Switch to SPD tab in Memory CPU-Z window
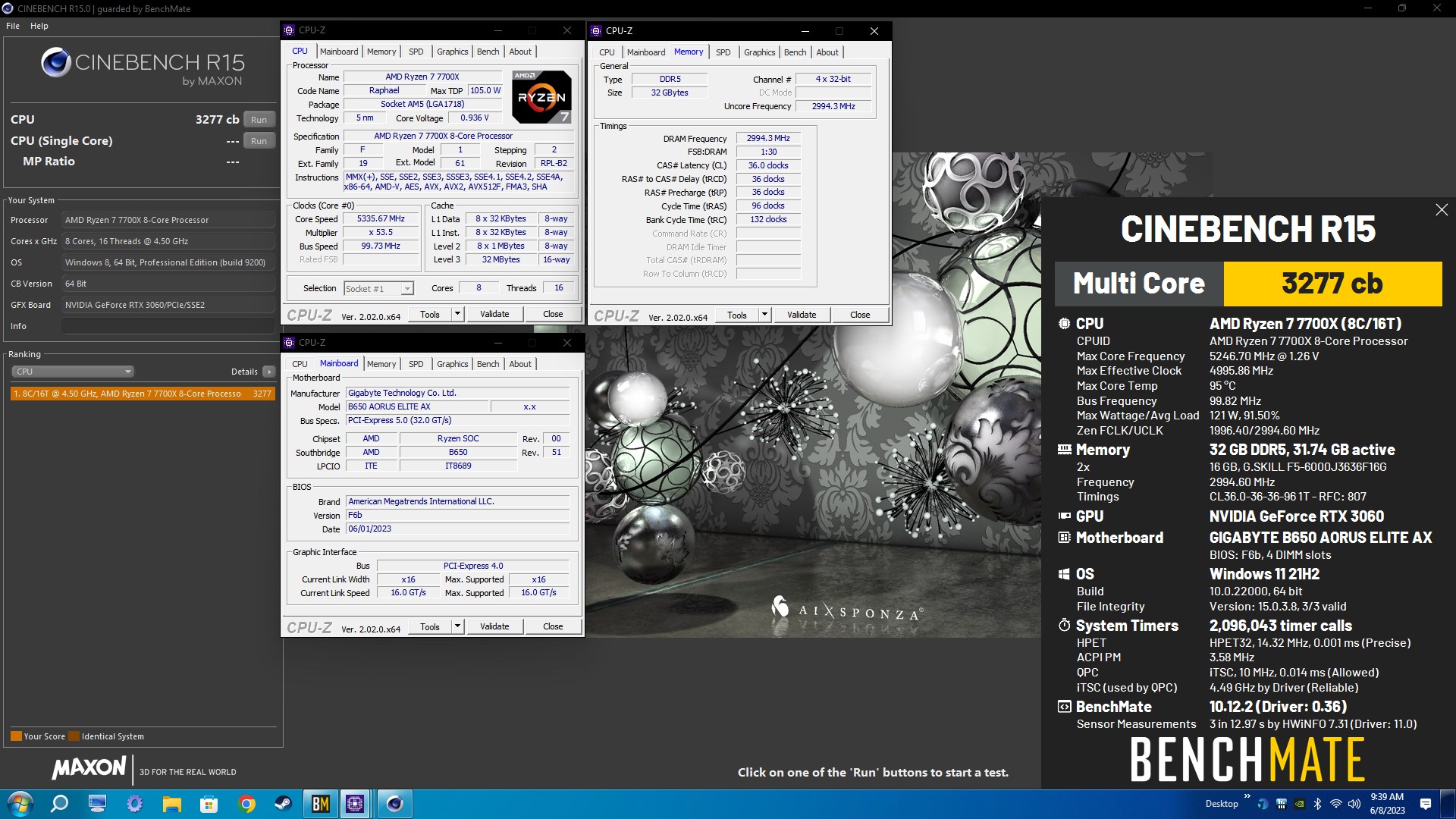 [723, 52]
